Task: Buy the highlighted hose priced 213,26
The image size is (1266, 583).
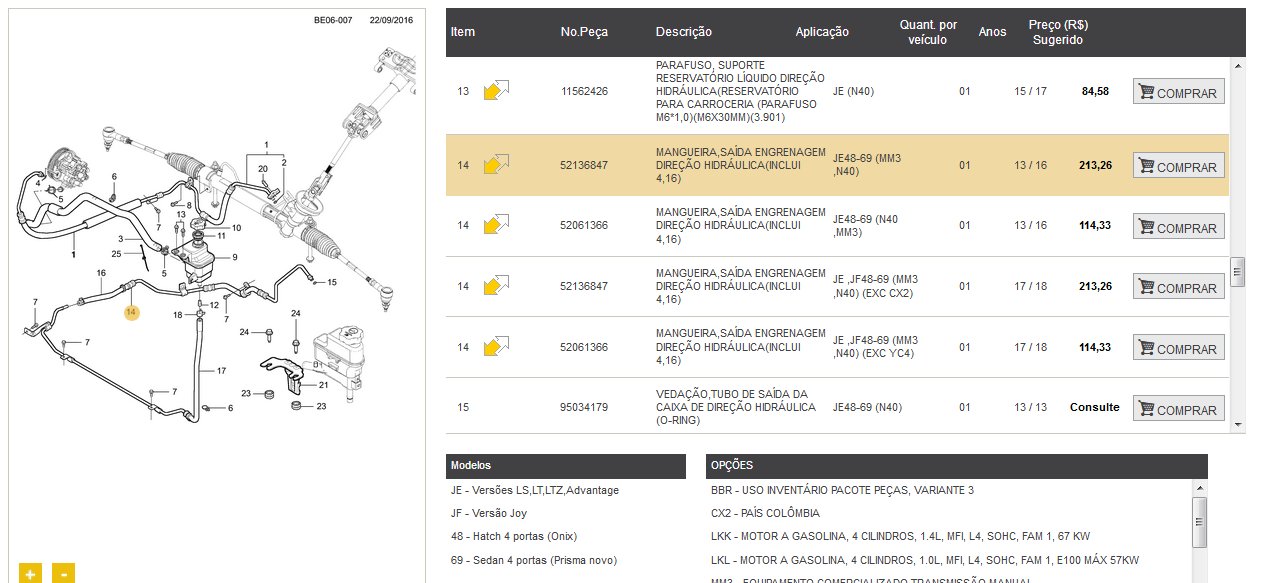Action: (1178, 166)
